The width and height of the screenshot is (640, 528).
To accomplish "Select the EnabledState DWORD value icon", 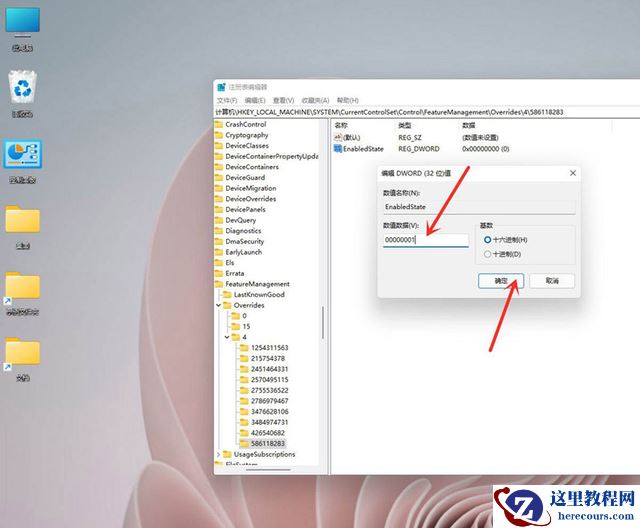I will (x=338, y=149).
